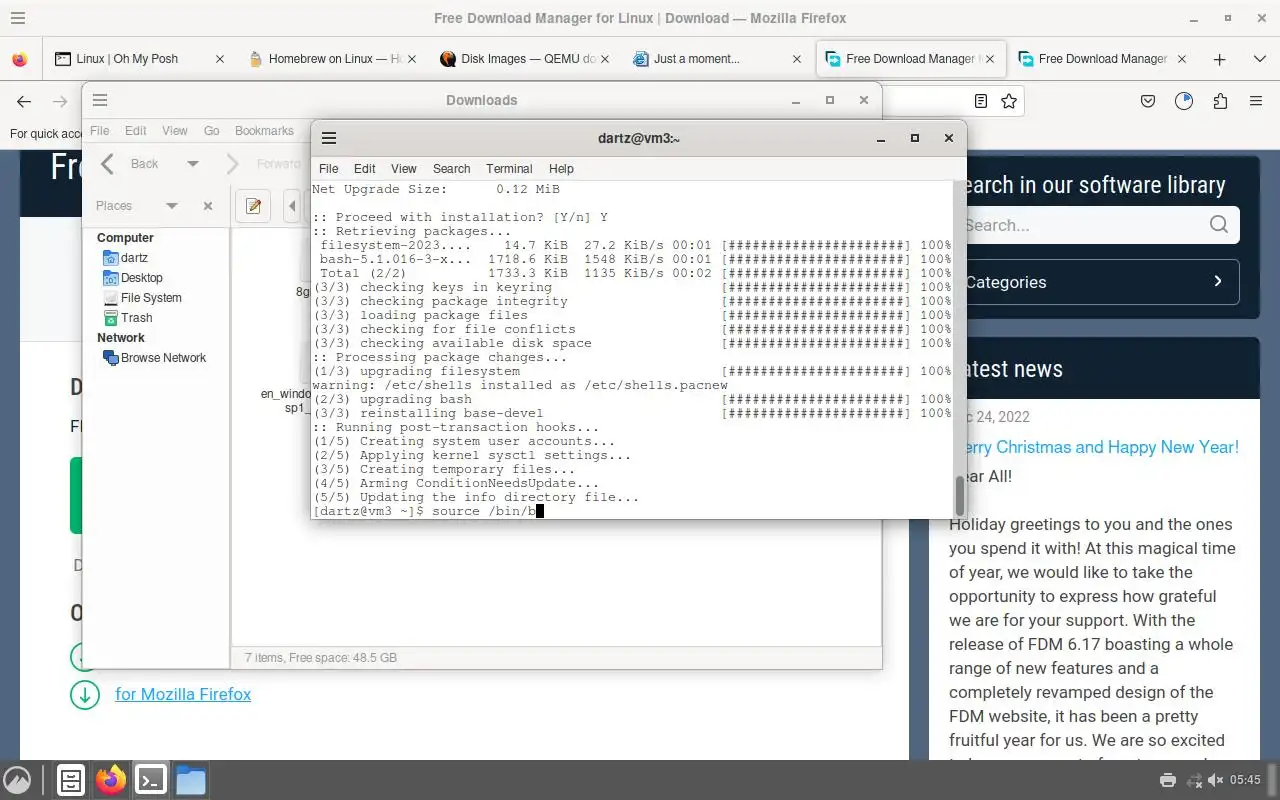Viewport: 1280px width, 800px height.
Task: Open the system menu in the taskbar
Action: (x=17, y=780)
